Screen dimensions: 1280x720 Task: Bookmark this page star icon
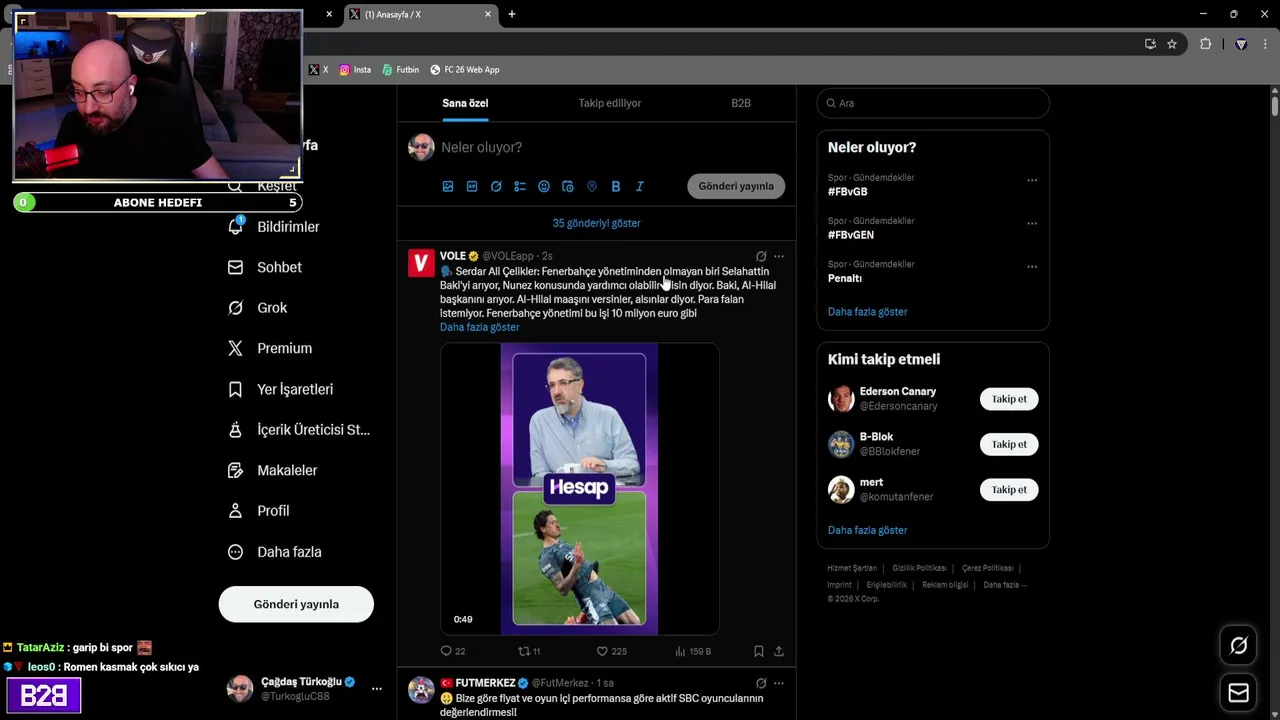tap(1172, 44)
